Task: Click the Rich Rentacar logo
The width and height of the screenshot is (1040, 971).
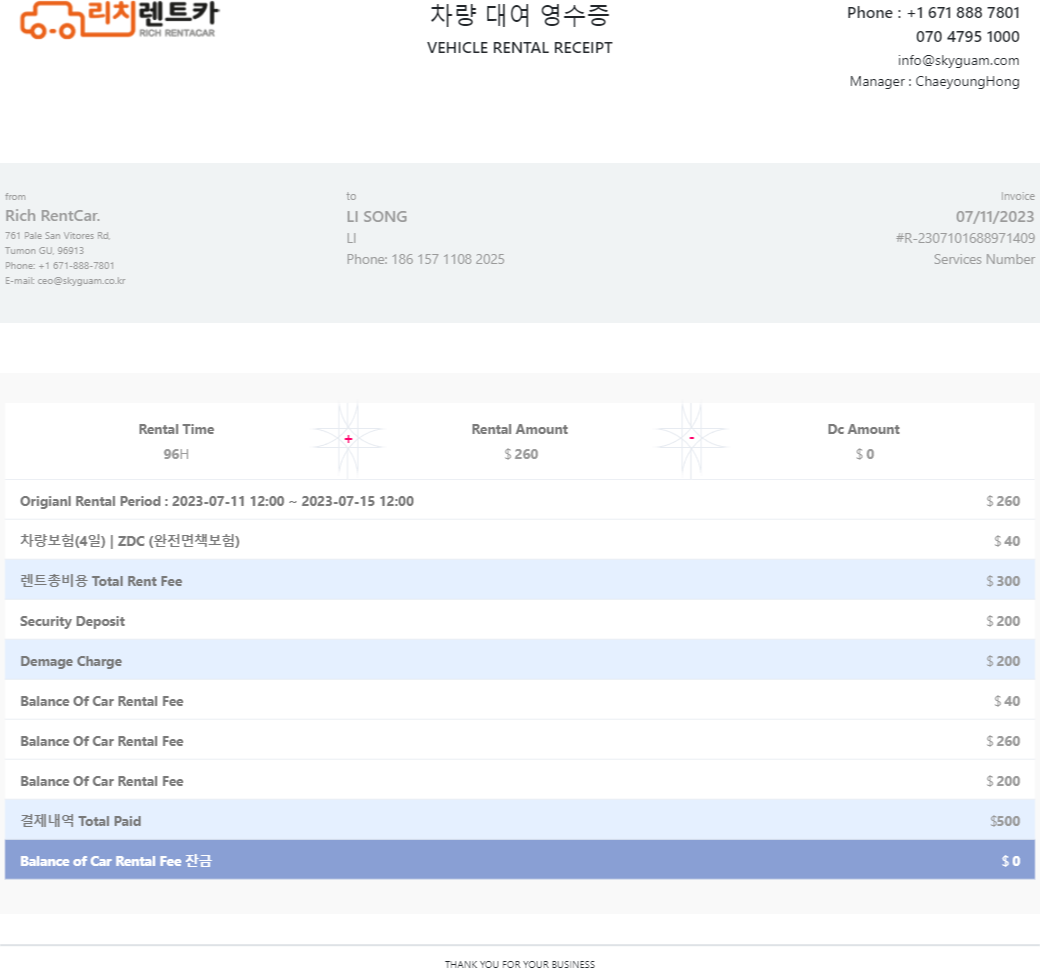Action: point(119,19)
